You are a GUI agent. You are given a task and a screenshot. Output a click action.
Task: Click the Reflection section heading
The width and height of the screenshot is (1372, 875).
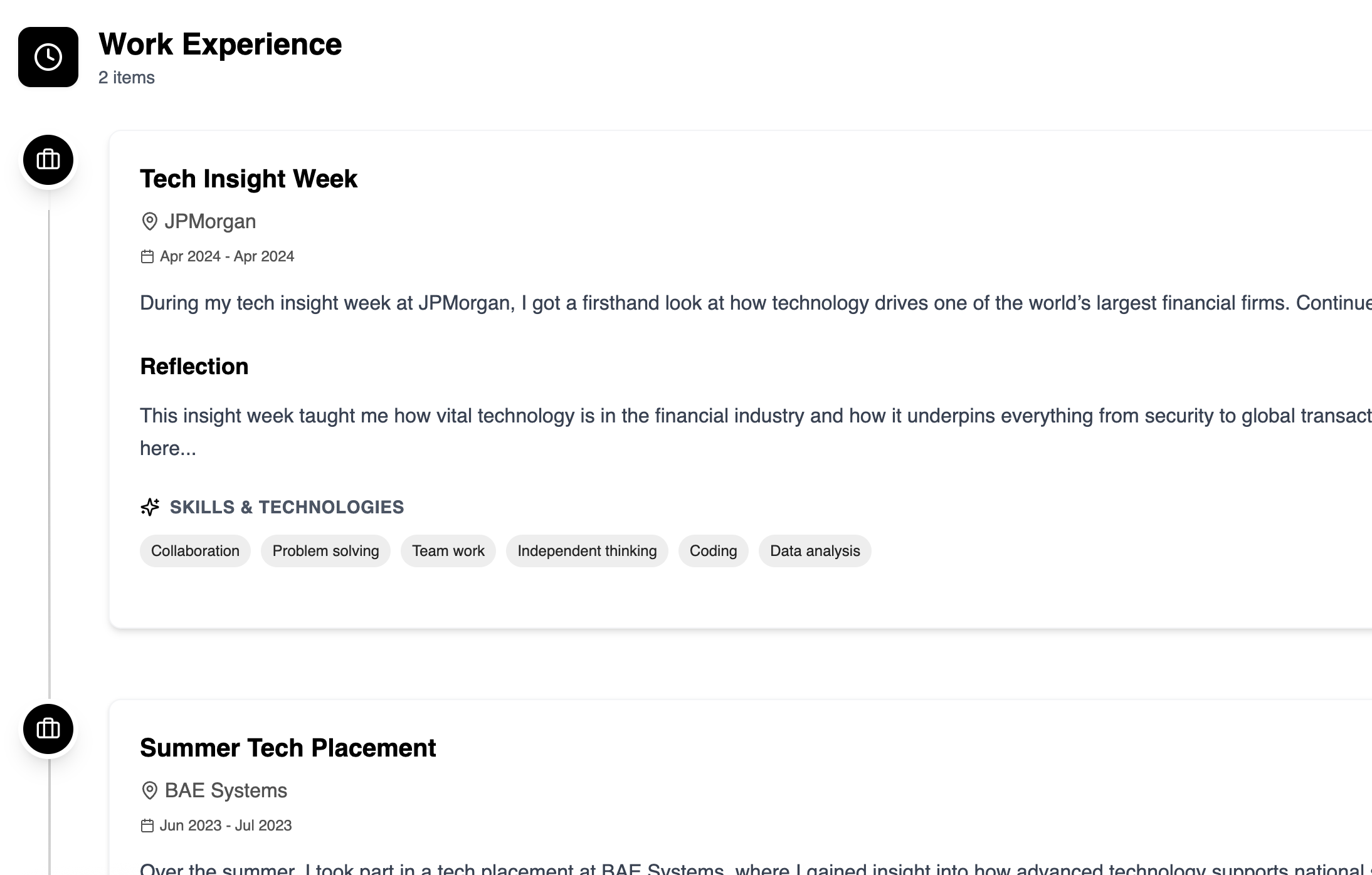click(194, 366)
